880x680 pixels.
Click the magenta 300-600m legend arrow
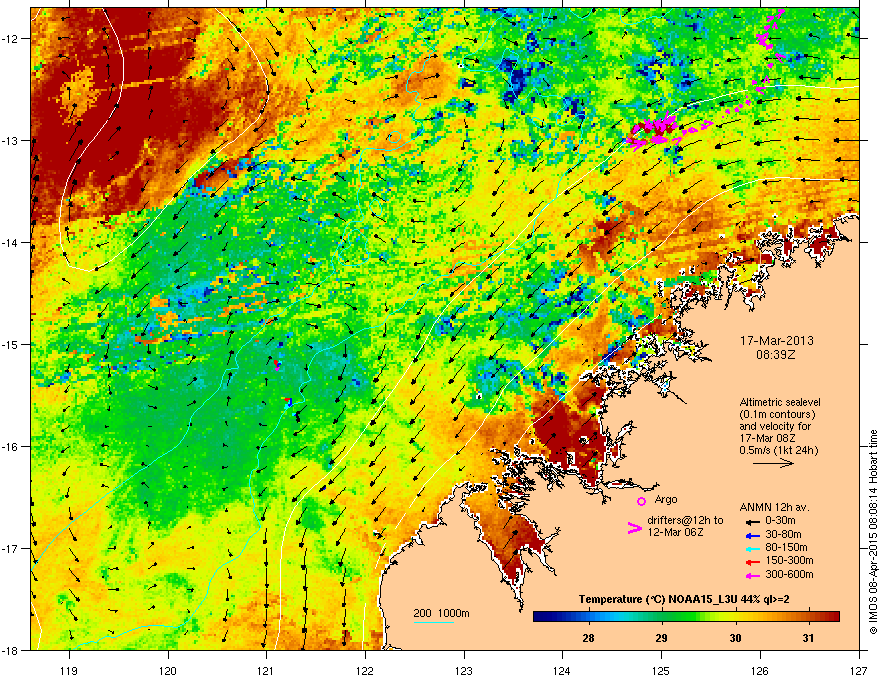[752, 575]
